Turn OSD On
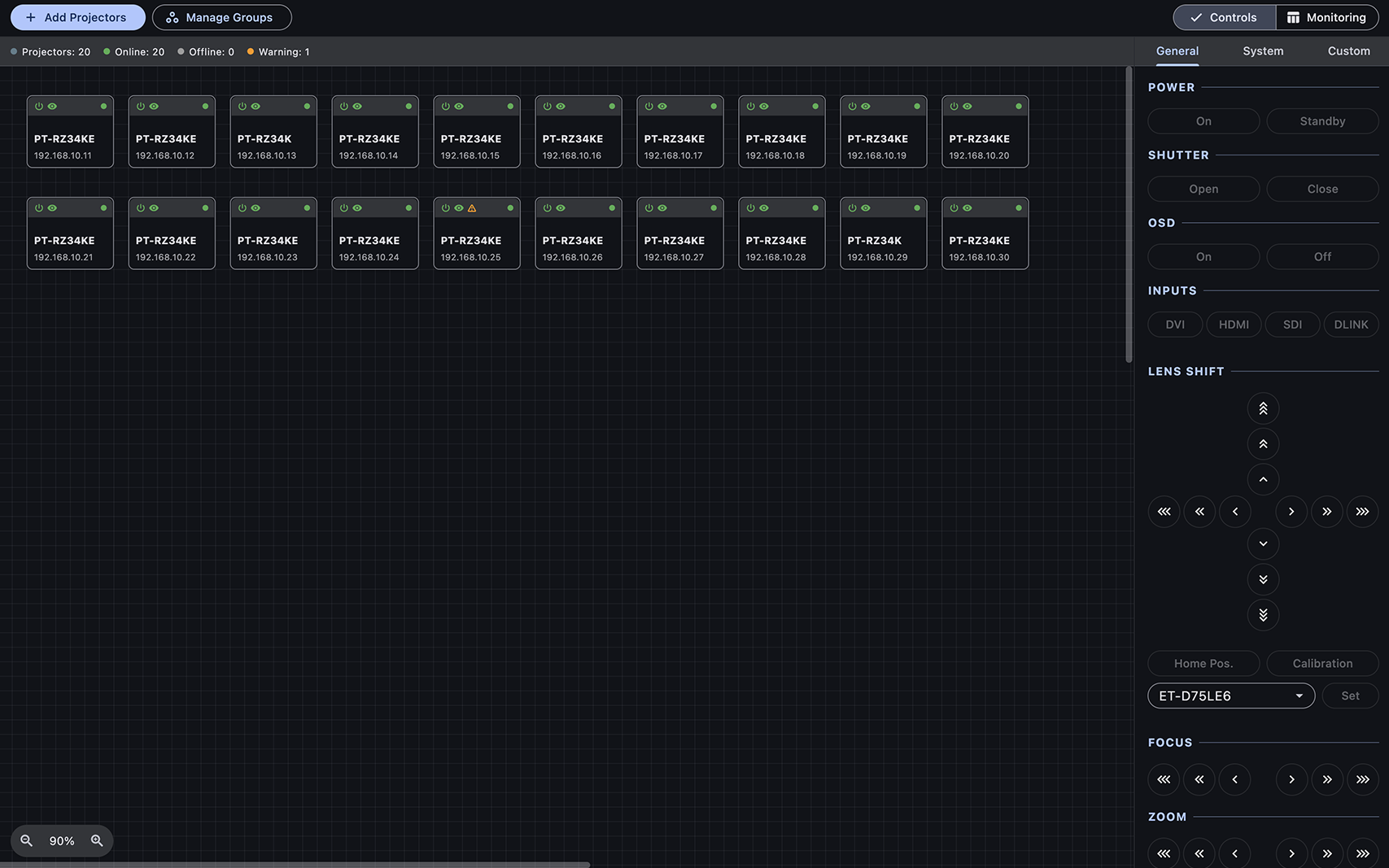The image size is (1389, 868). tap(1203, 256)
